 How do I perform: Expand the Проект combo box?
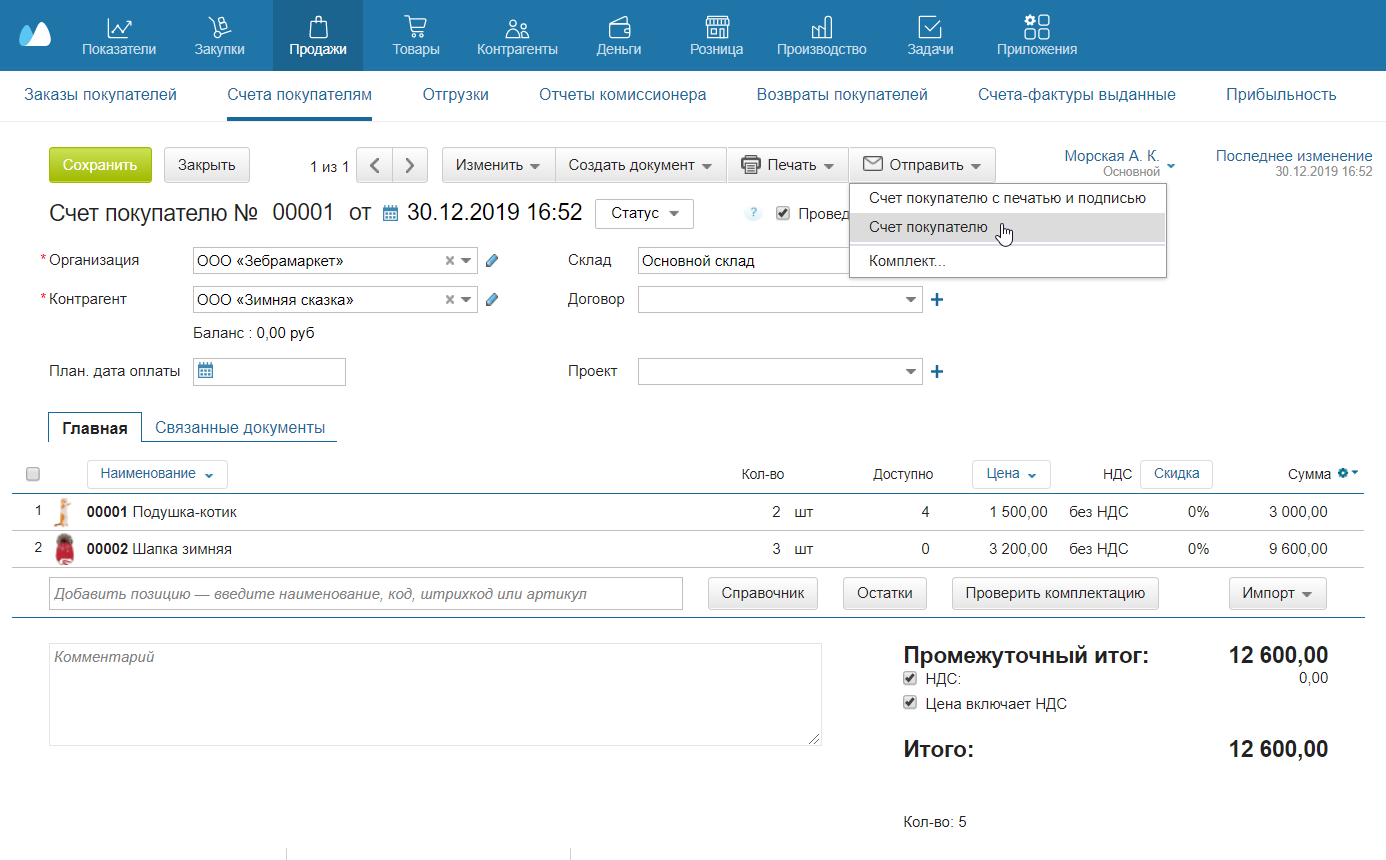pos(911,372)
